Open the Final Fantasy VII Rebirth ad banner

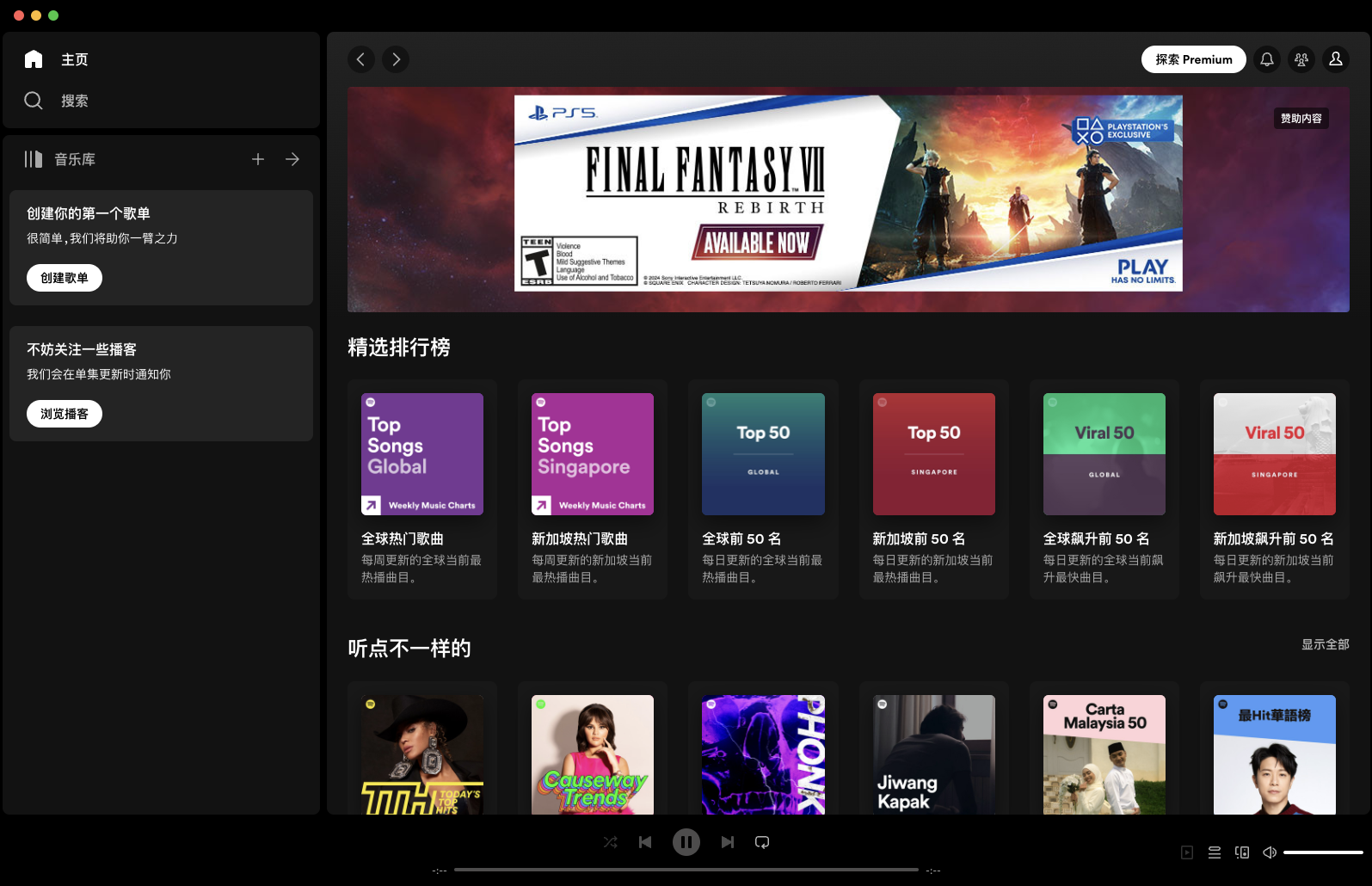[848, 193]
